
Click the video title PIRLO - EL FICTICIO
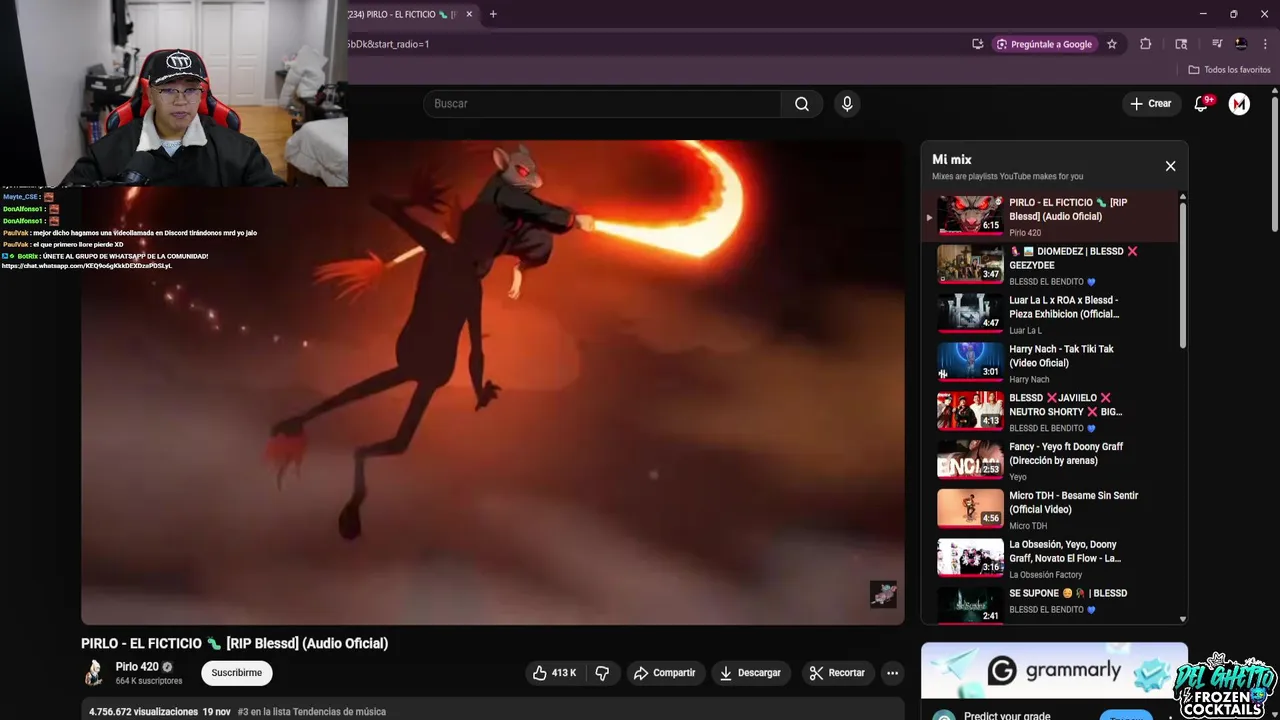coord(235,643)
